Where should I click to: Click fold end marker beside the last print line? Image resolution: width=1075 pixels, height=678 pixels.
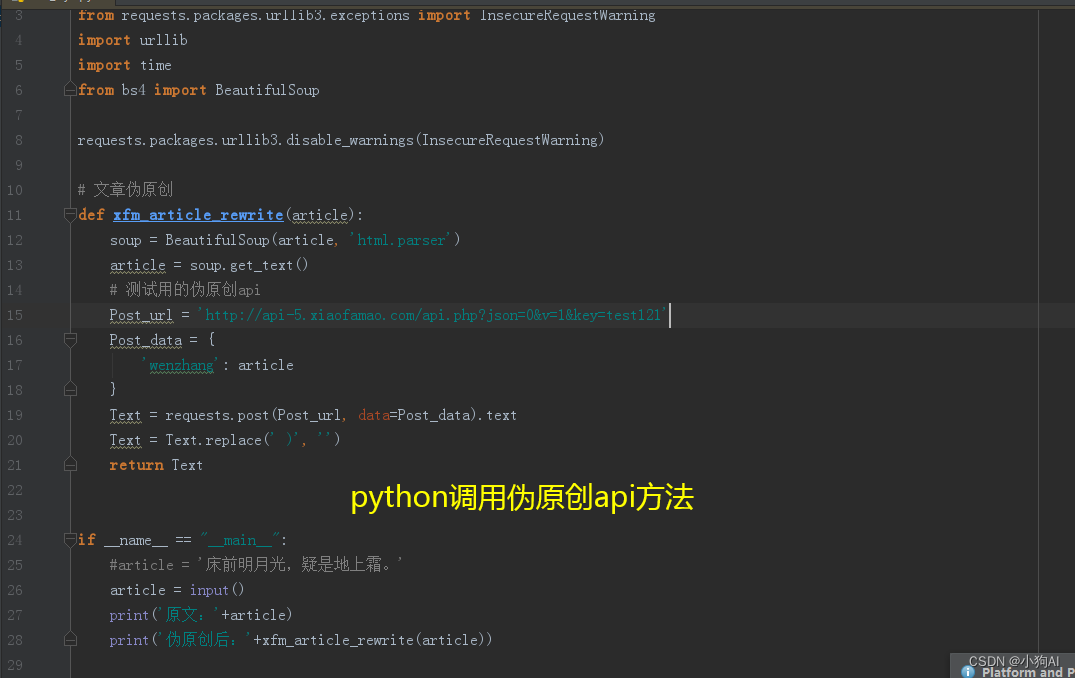[x=70, y=640]
